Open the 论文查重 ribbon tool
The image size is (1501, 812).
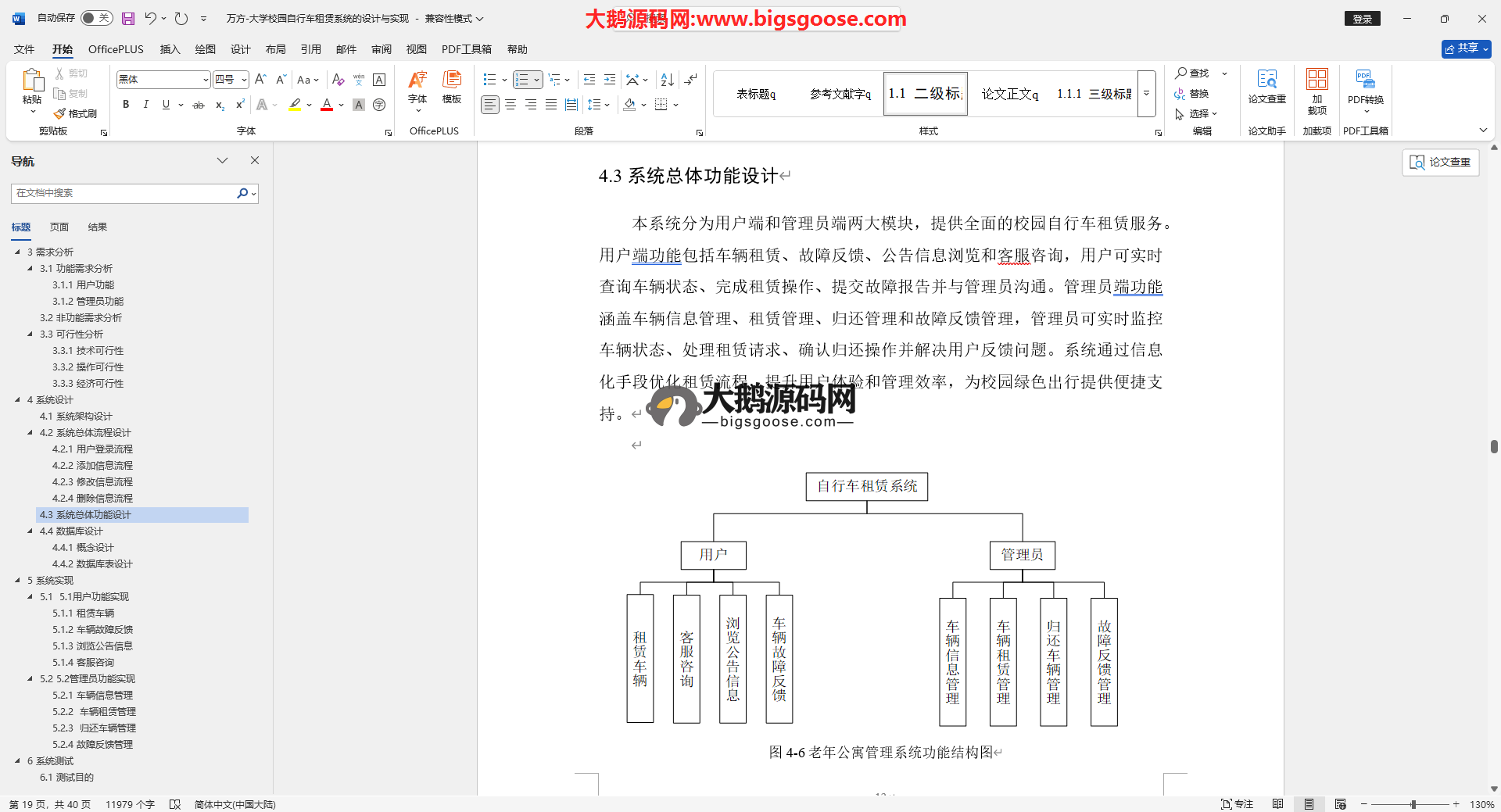click(1266, 86)
